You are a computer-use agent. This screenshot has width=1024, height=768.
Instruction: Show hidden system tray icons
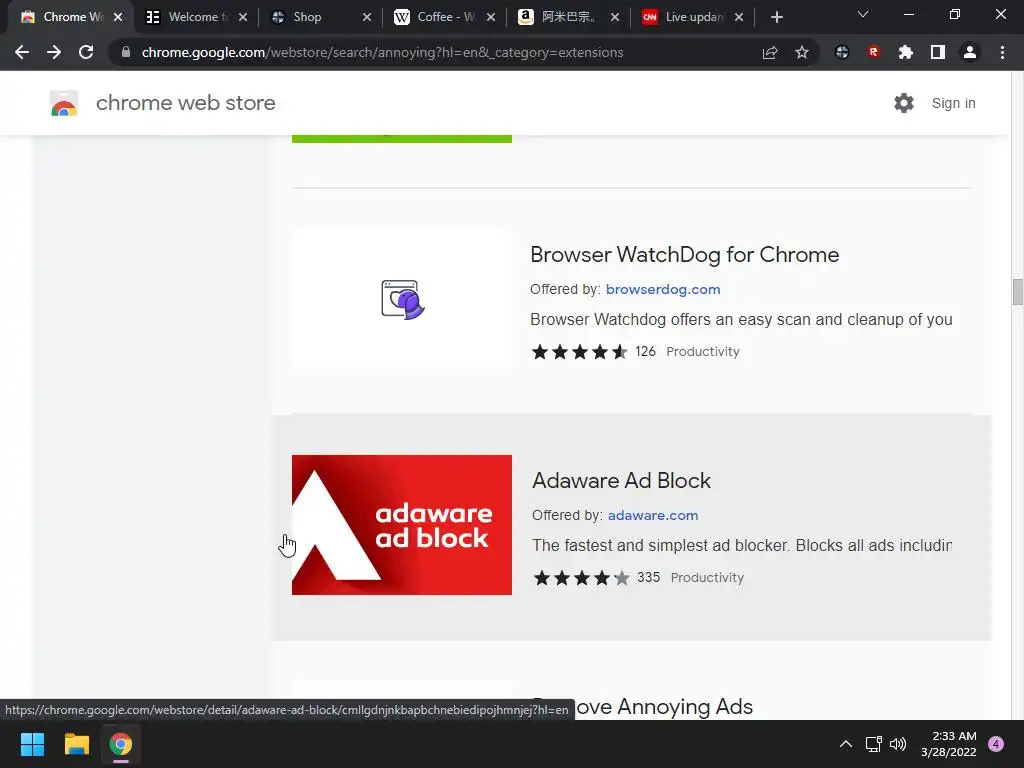point(846,744)
